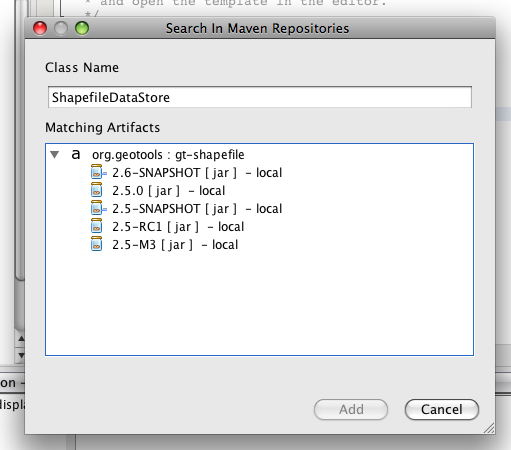Click the 2.5-RC1 jar icon
This screenshot has width=511, height=450.
[x=96, y=226]
